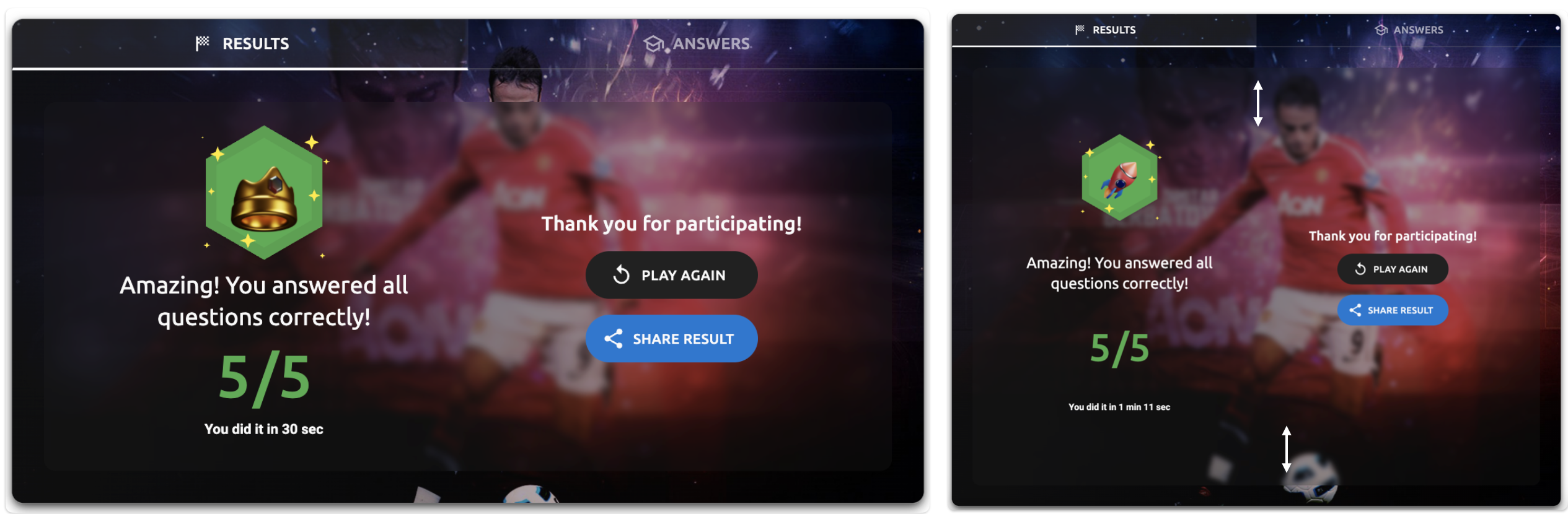
Task: Click the share icon in large Share Result button
Action: pyautogui.click(x=613, y=339)
